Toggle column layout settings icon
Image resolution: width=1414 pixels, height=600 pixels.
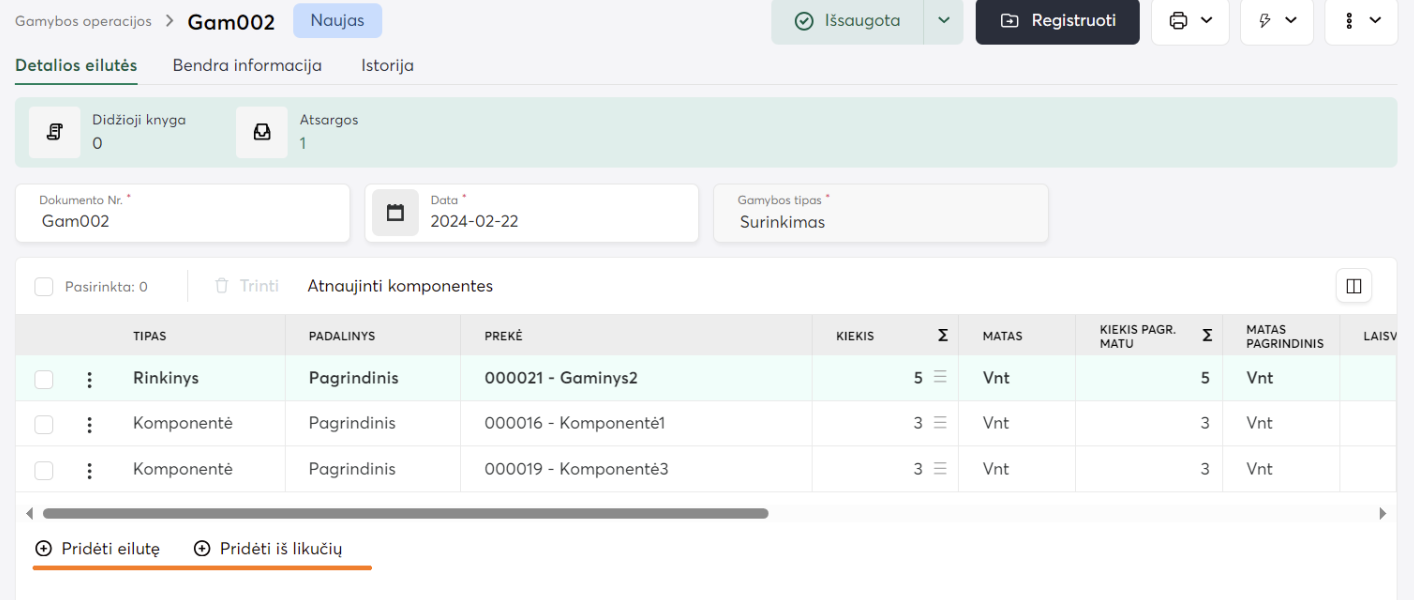click(x=1353, y=286)
